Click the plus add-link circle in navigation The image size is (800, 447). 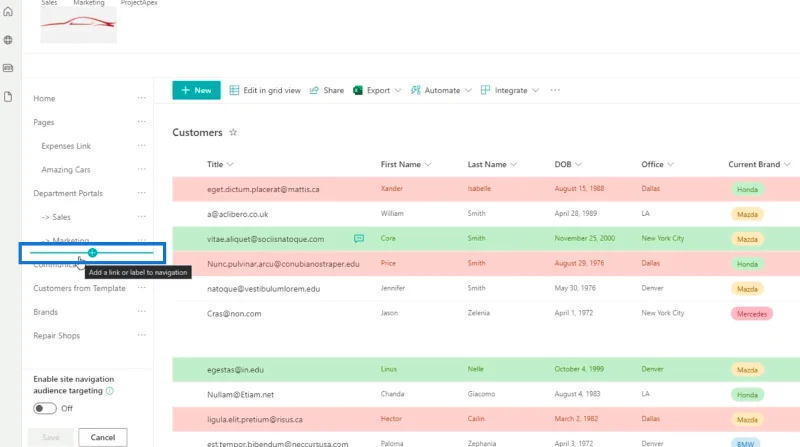(92, 253)
